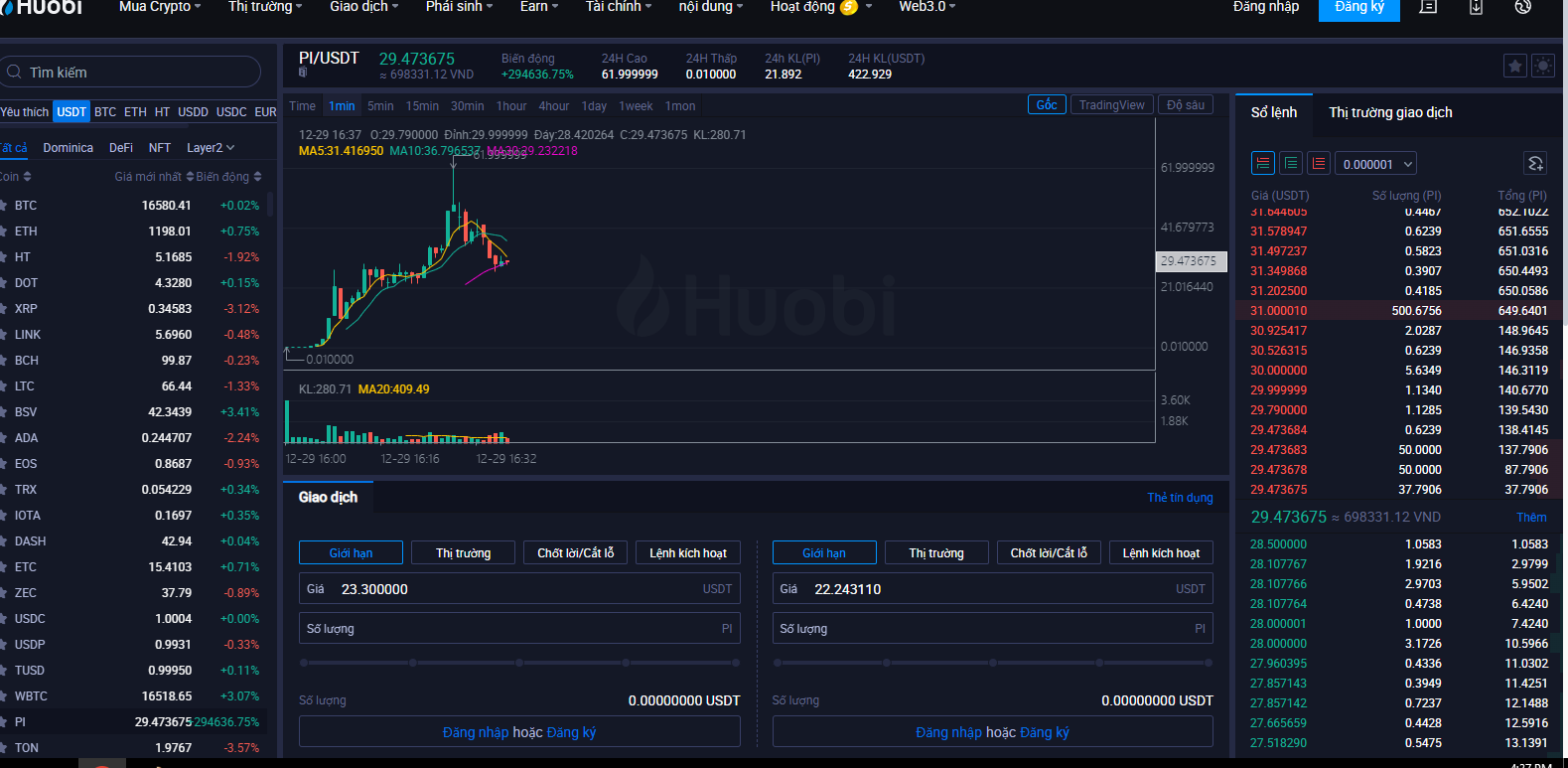
Task: Expand the Tài chính menu
Action: 619,6
